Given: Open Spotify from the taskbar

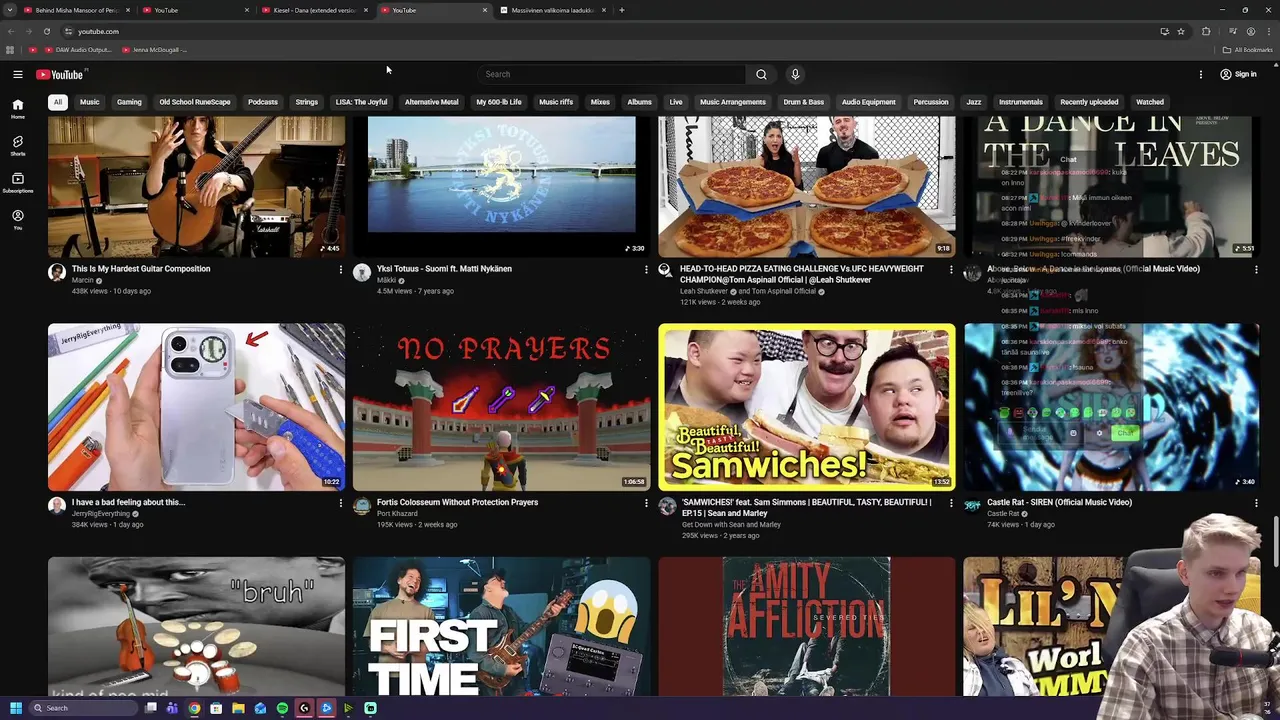Looking at the screenshot, I should (x=282, y=708).
